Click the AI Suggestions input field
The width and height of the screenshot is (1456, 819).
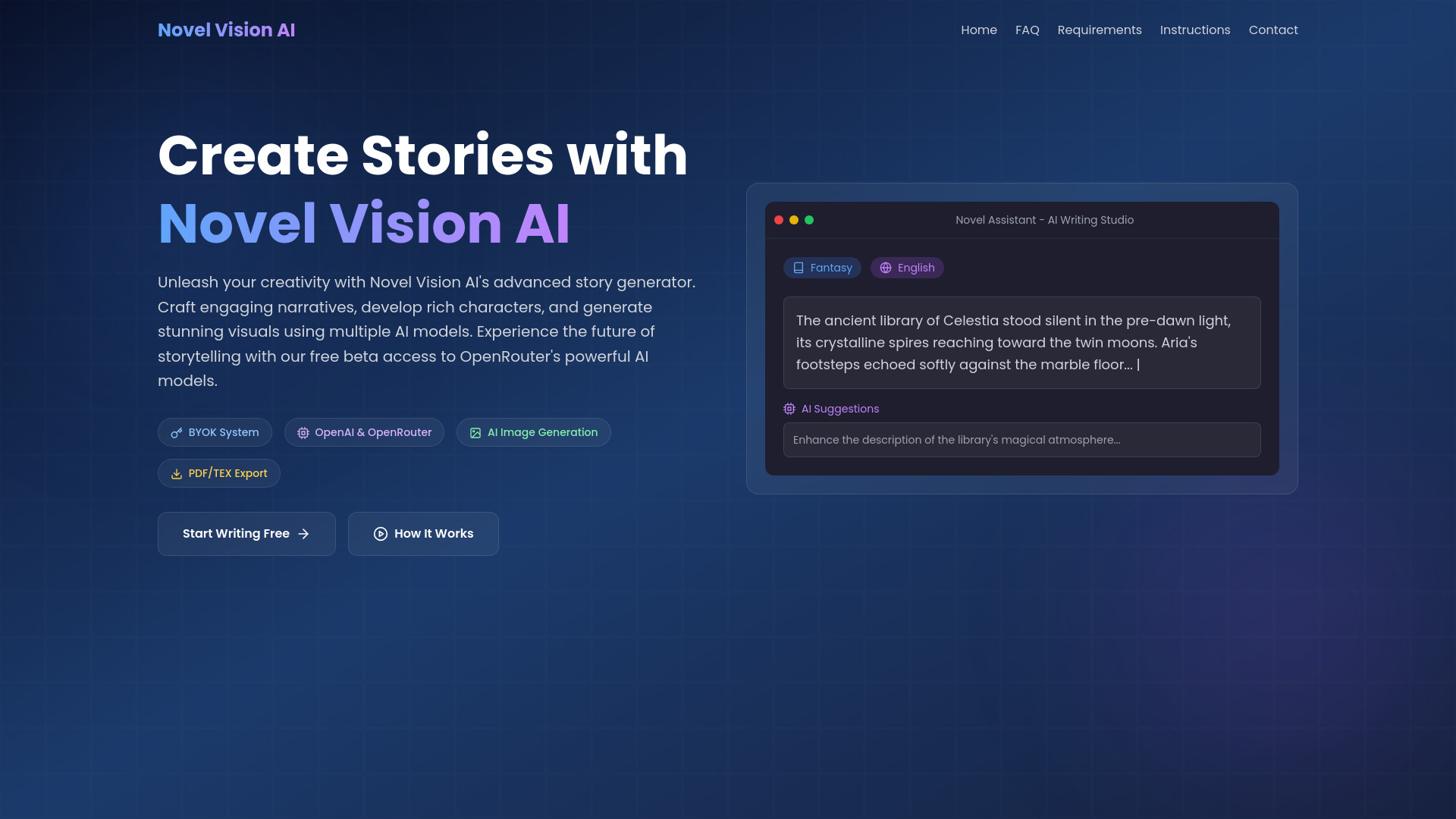pyautogui.click(x=1022, y=439)
